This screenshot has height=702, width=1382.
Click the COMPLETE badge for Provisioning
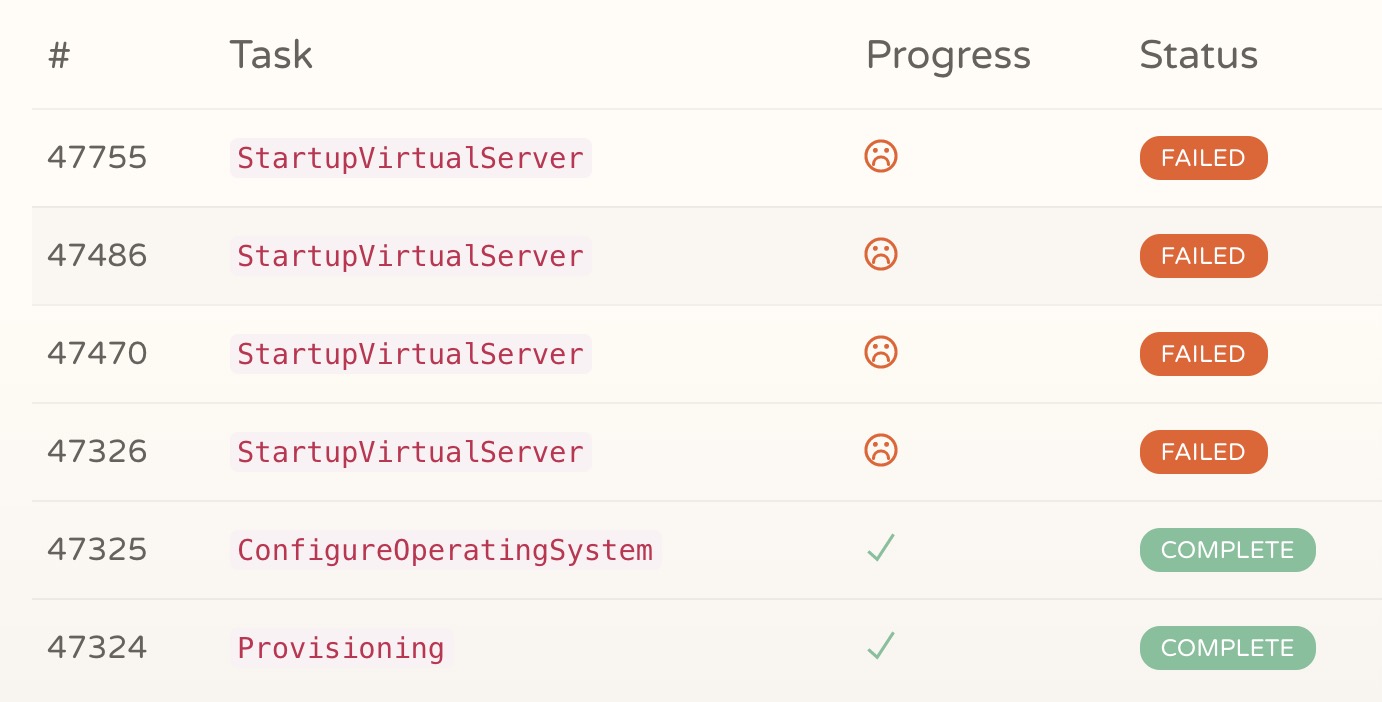(1227, 648)
